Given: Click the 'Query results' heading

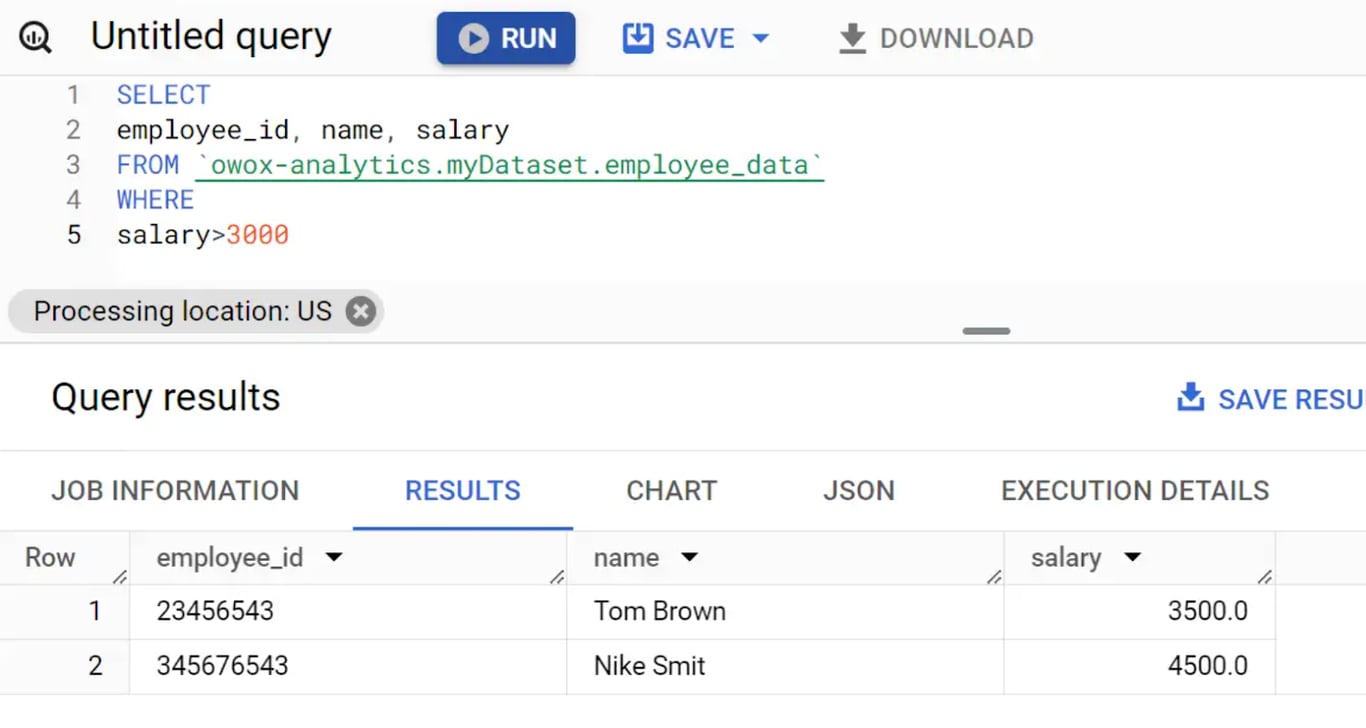Looking at the screenshot, I should tap(166, 397).
